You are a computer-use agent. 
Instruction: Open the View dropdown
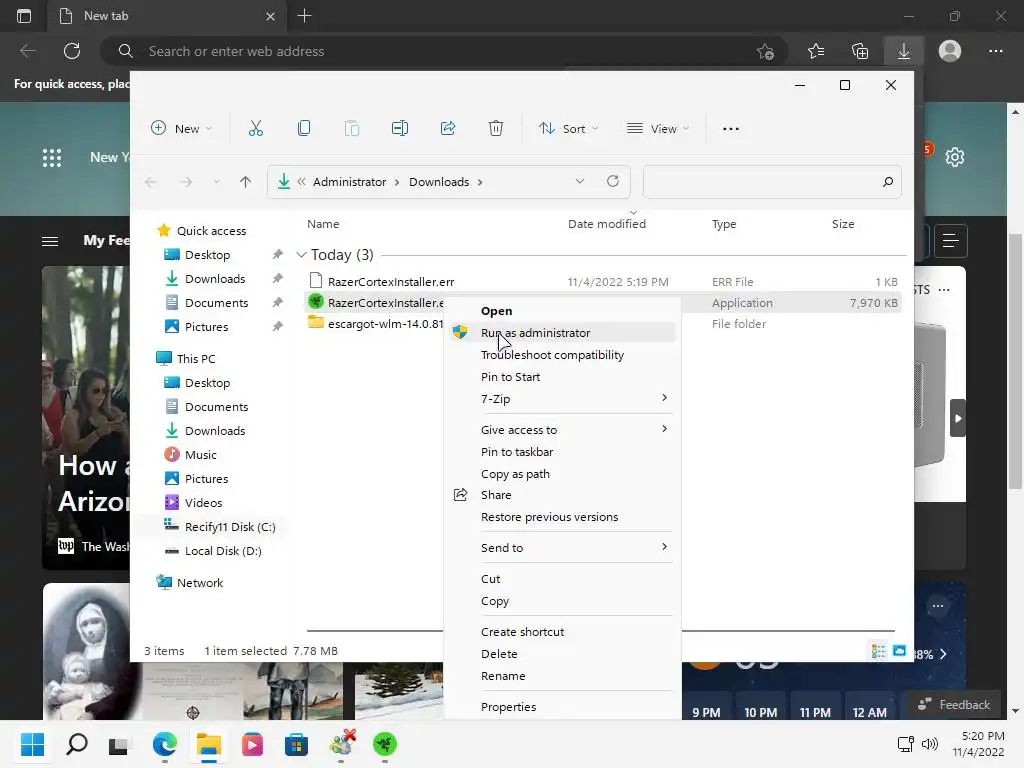pos(658,129)
